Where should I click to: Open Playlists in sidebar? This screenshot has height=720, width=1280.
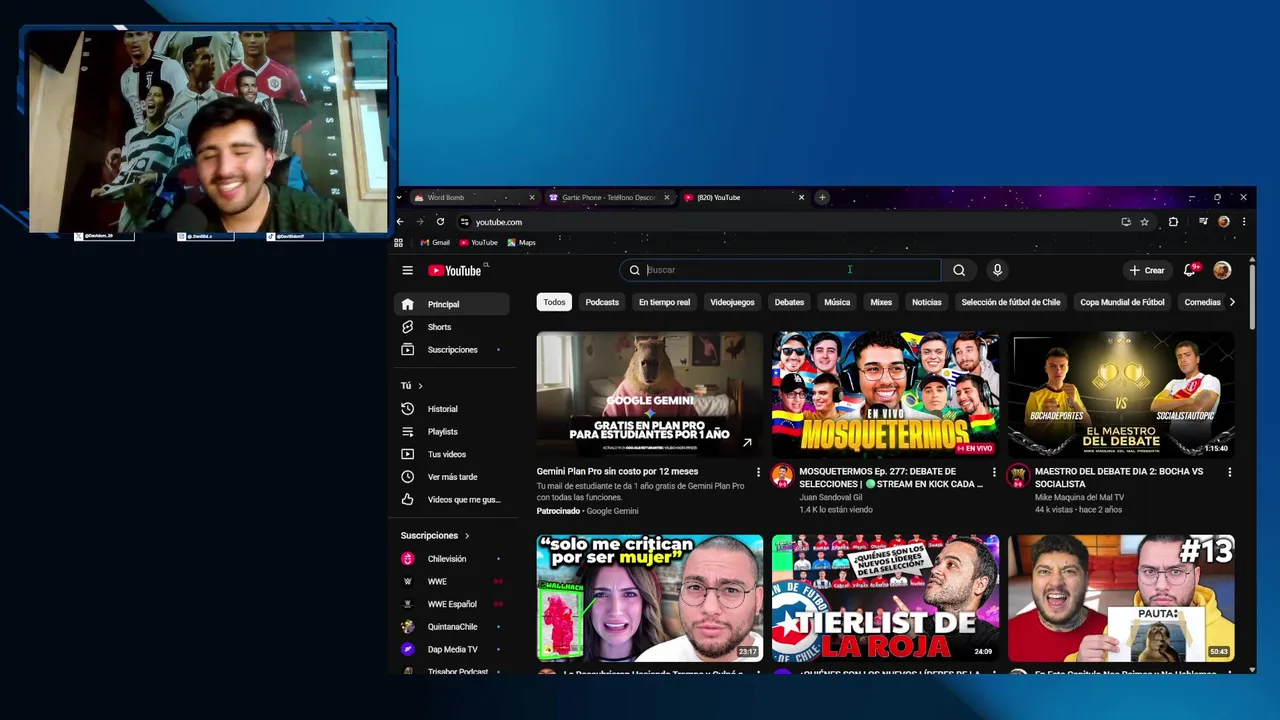(452, 432)
